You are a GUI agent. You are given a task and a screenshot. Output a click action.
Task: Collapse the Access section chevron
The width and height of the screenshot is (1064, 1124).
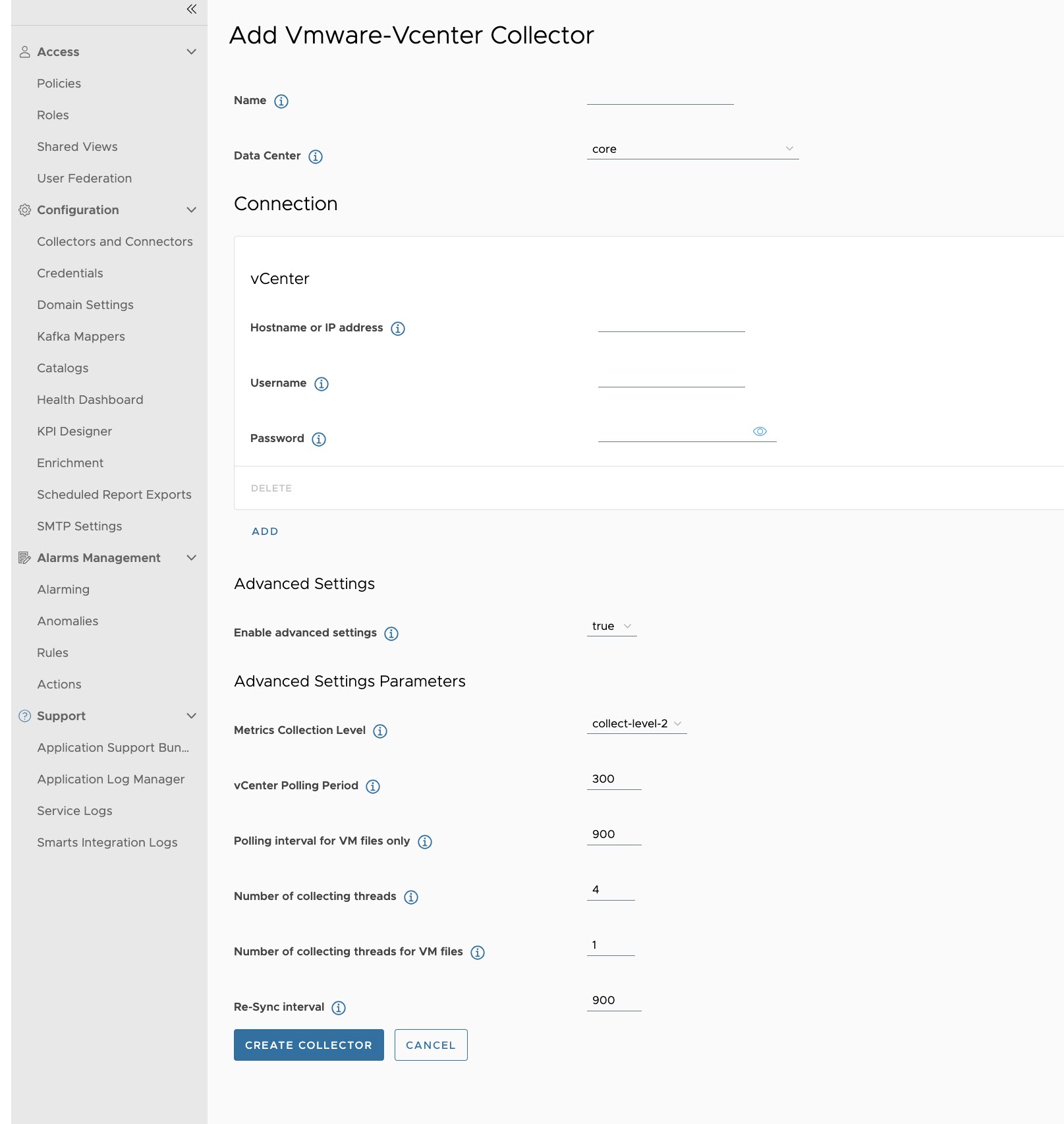[x=192, y=52]
